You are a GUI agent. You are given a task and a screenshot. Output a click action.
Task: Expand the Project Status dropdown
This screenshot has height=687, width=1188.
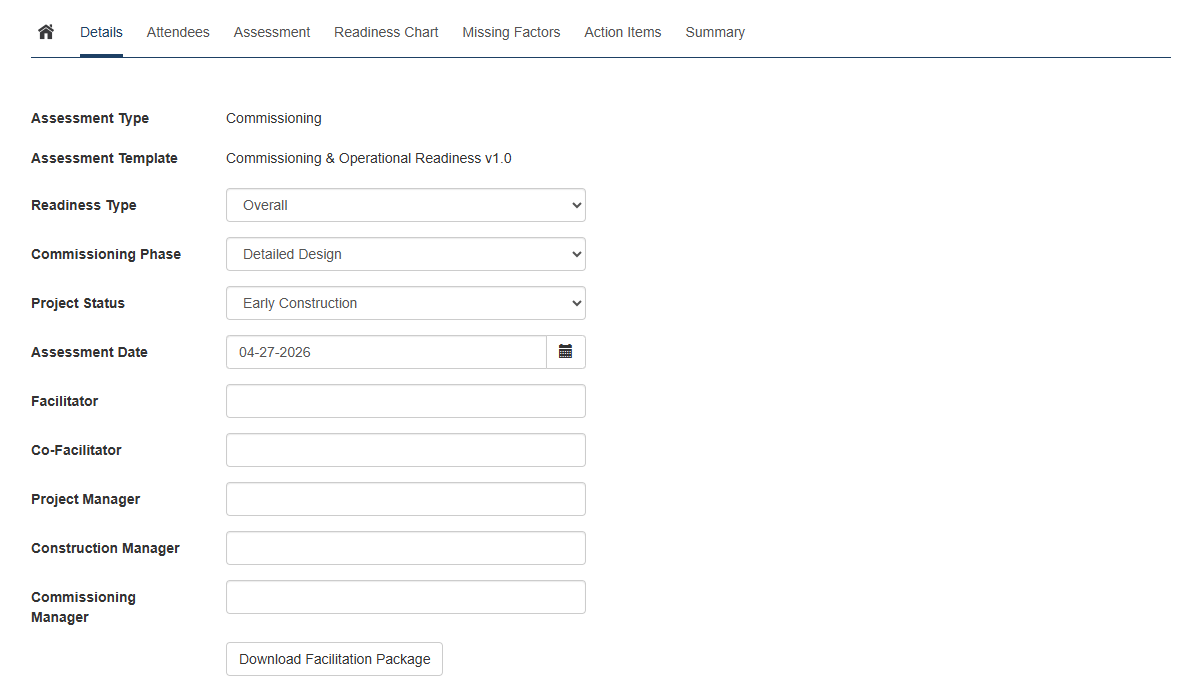click(x=405, y=303)
